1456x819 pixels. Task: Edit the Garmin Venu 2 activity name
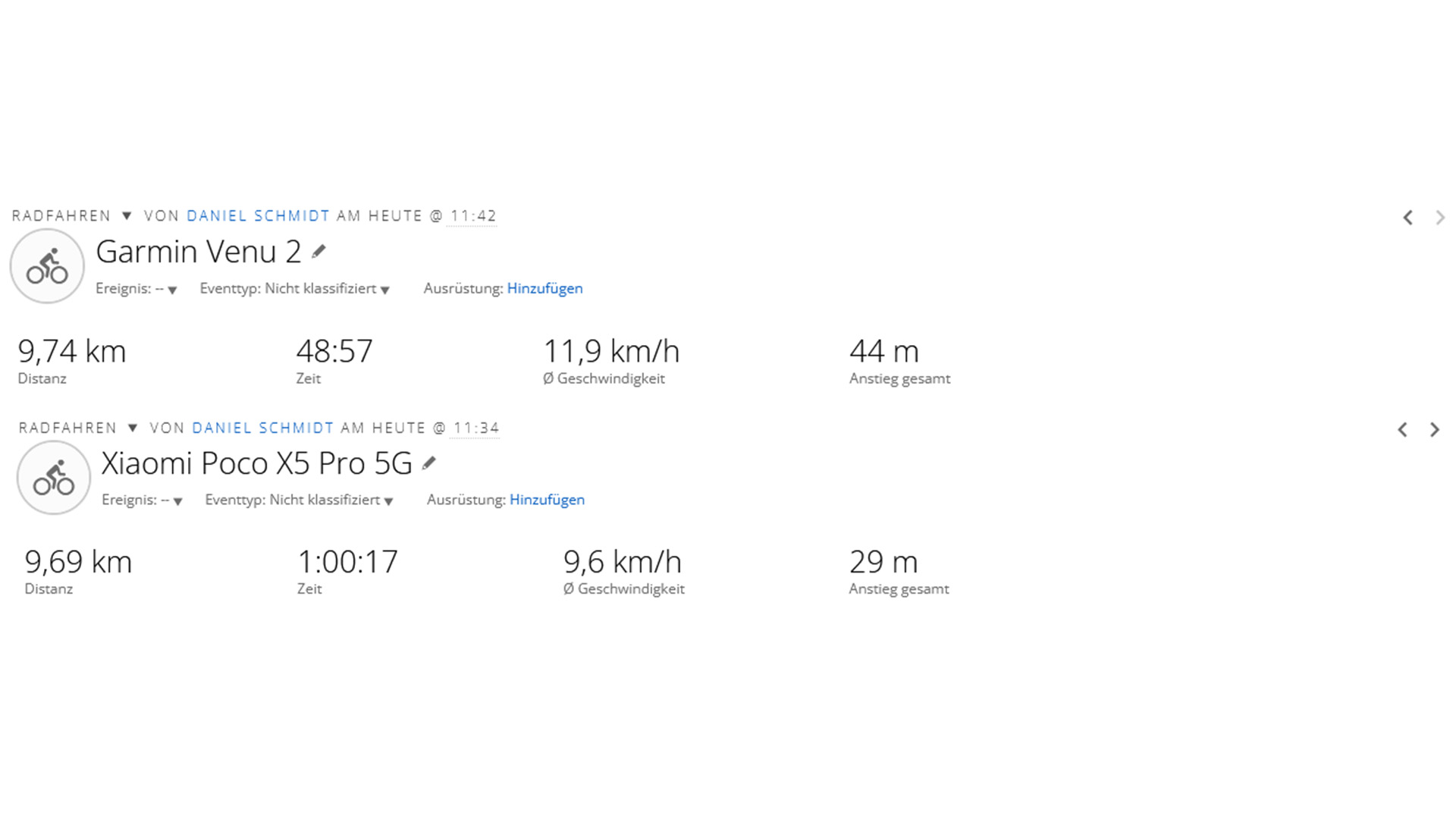[318, 251]
